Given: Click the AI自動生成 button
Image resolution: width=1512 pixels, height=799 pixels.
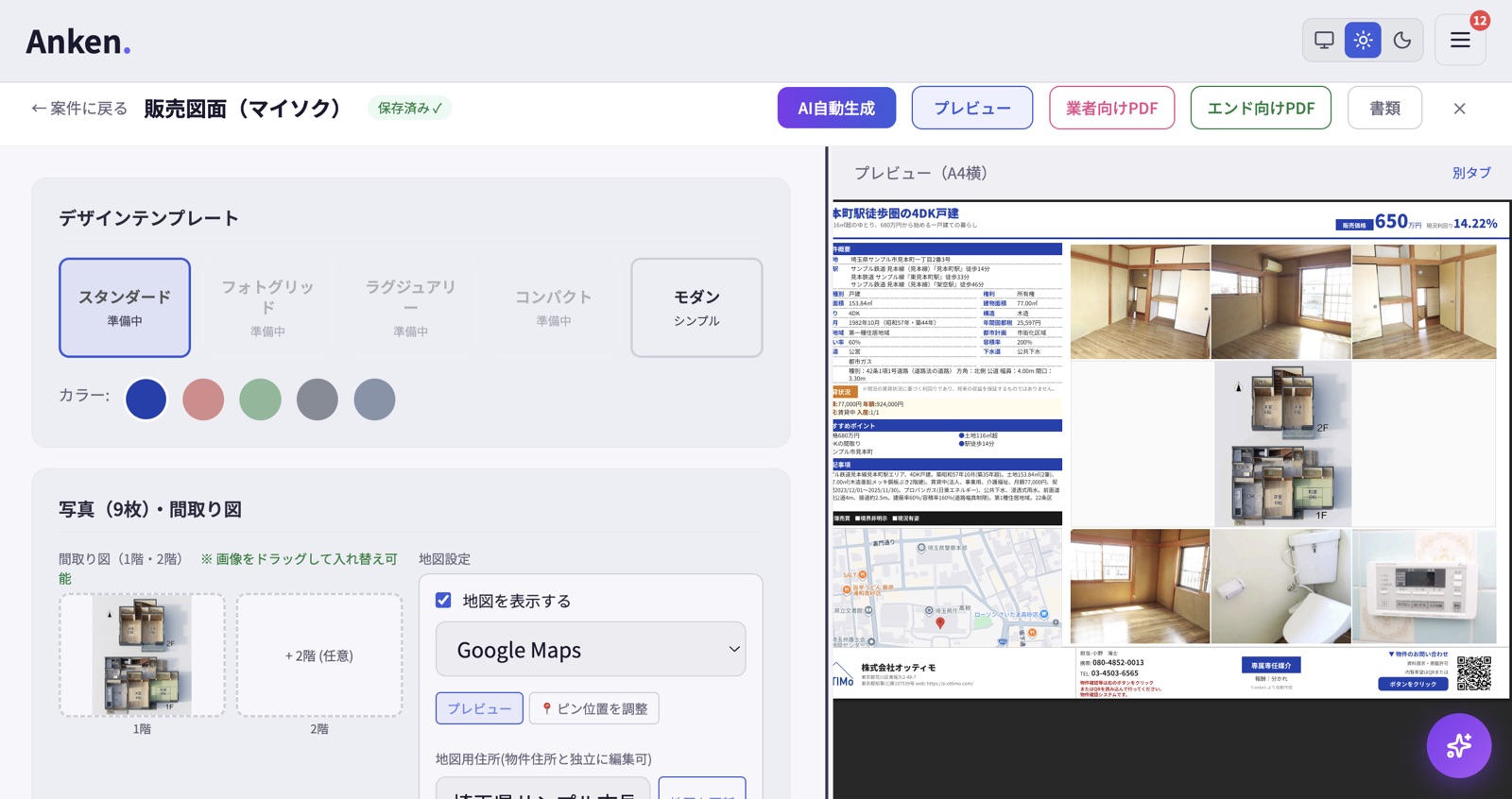Looking at the screenshot, I should [836, 108].
